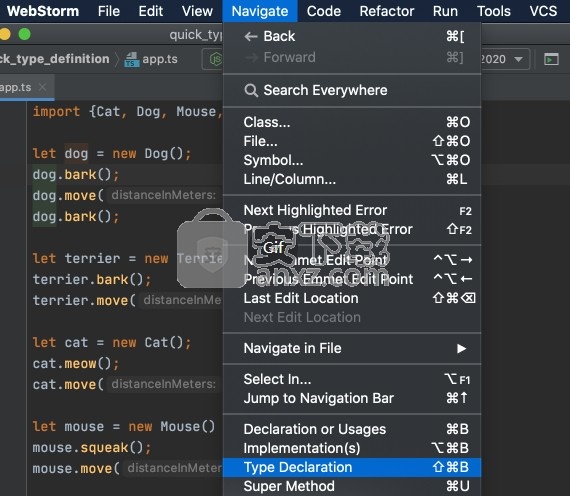
Task: Click the quick_type_definition breadcrumb folder
Action: coord(55,59)
